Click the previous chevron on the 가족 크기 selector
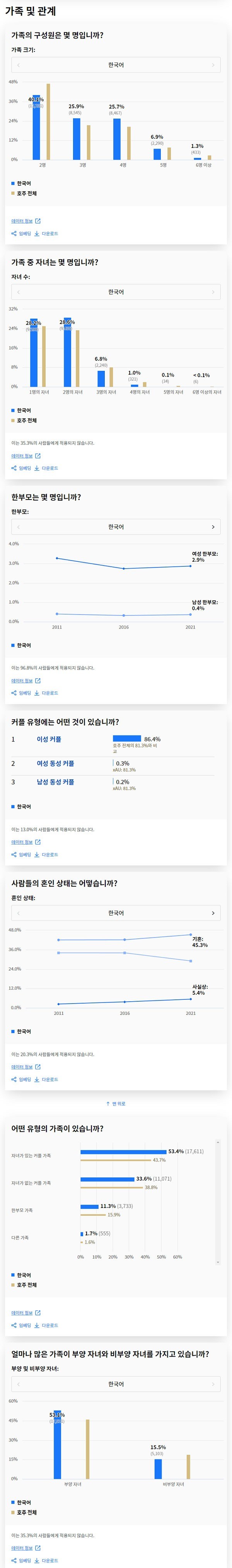This screenshot has width=232, height=1568. 18,65
